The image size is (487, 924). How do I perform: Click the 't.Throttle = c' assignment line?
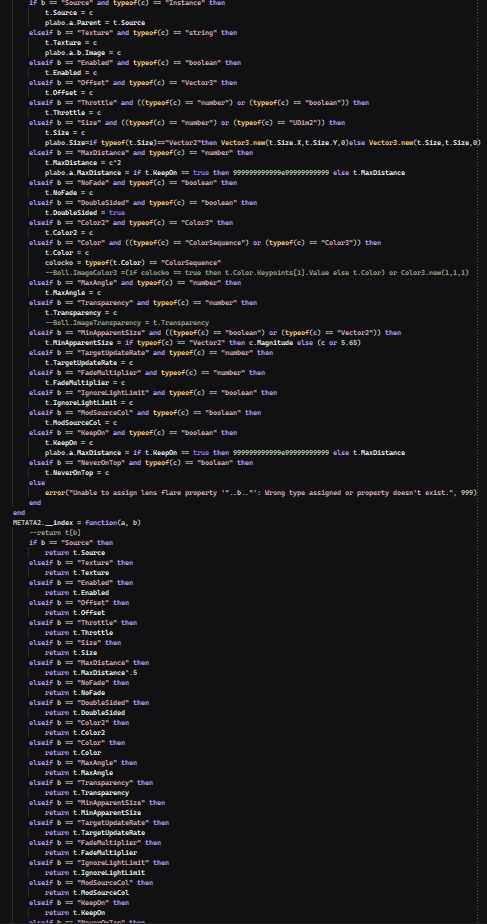pos(73,113)
